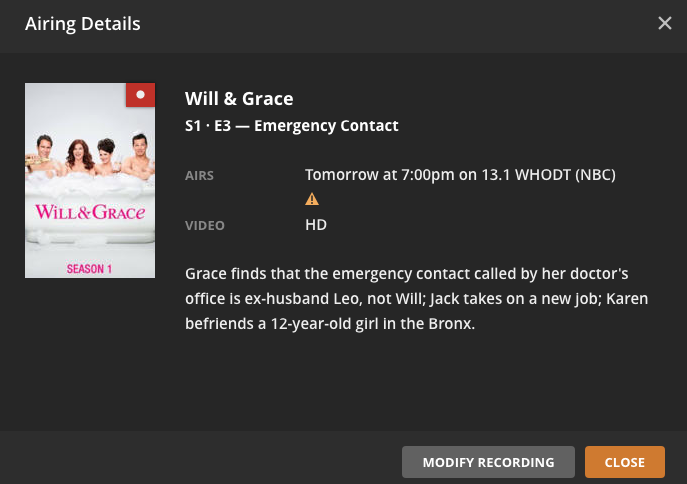
Task: Click the AIRS label
Action: [200, 176]
